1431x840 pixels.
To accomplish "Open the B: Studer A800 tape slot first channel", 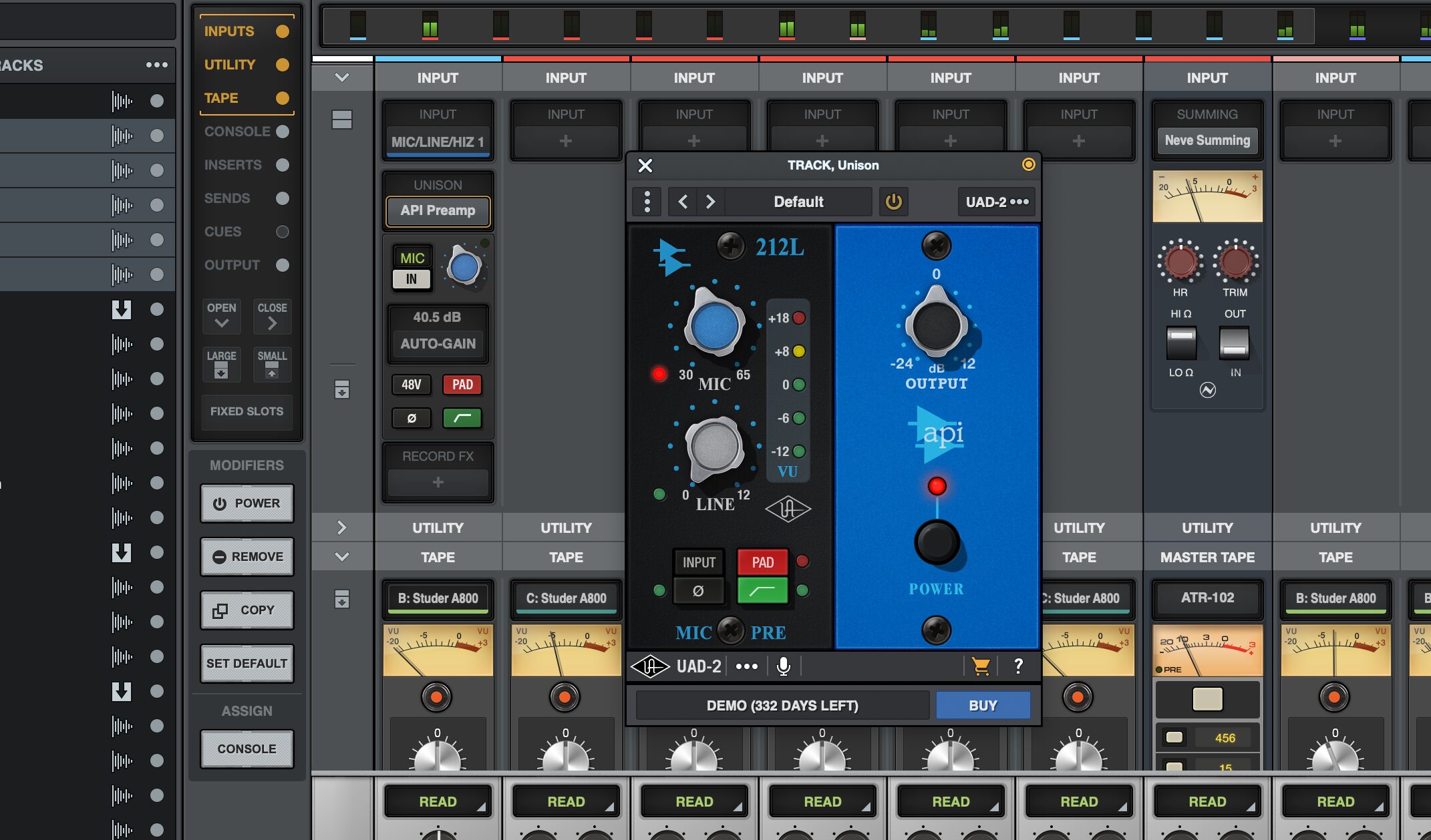I will coord(438,598).
